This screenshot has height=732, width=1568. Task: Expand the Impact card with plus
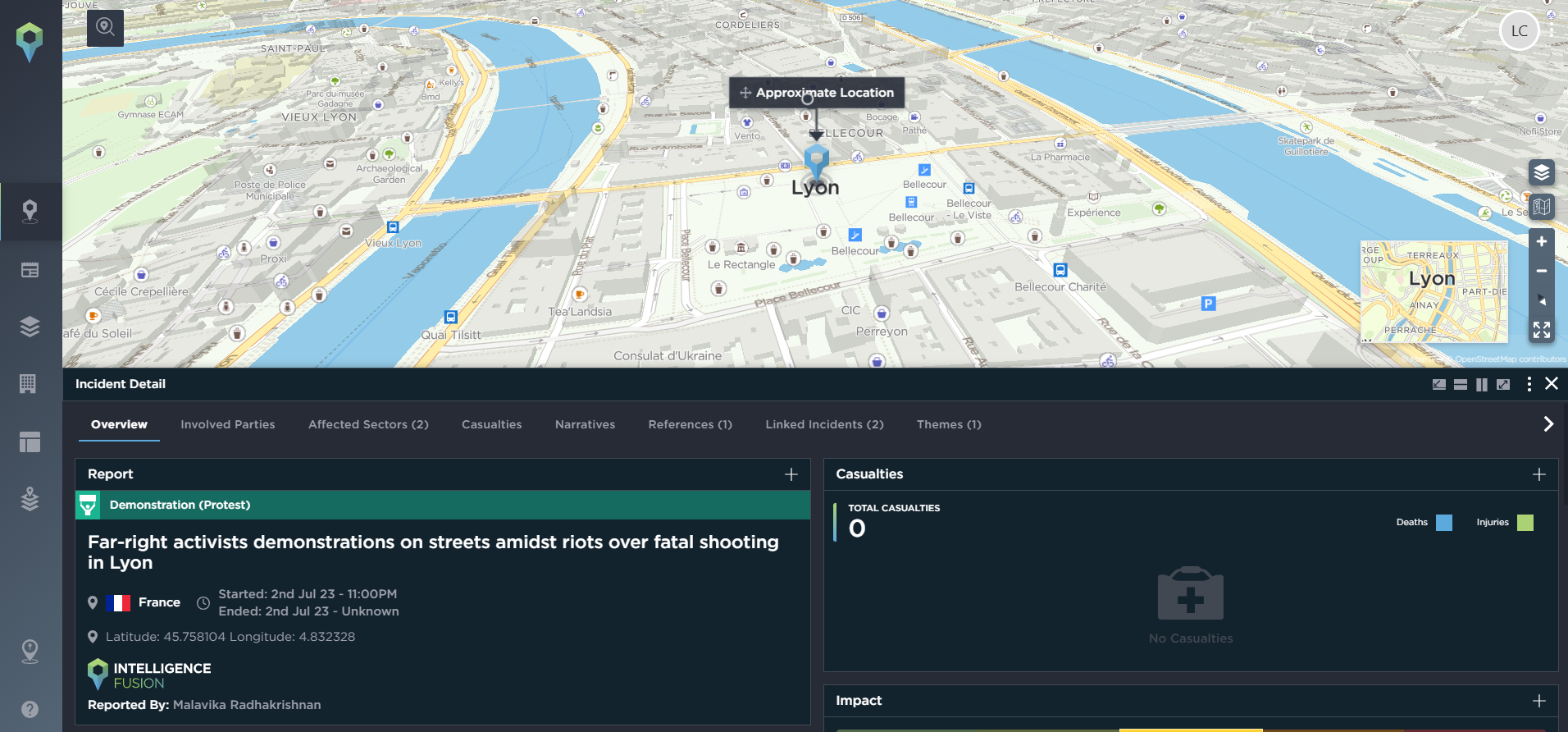[1539, 701]
